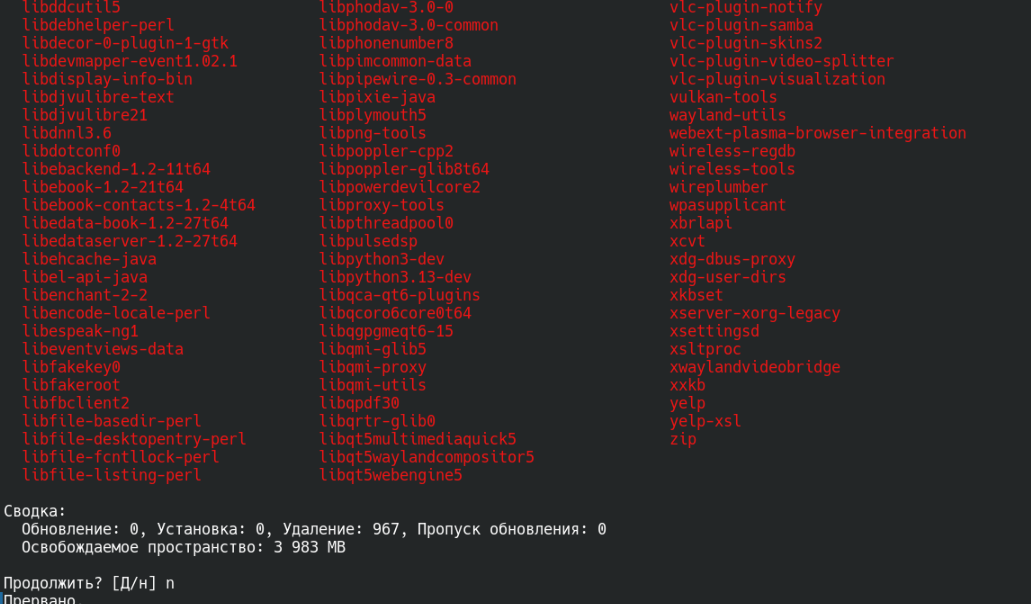Screen dimensions: 1031x604
Task: Select the vlc-plugin-samba package entry
Action: click(741, 26)
